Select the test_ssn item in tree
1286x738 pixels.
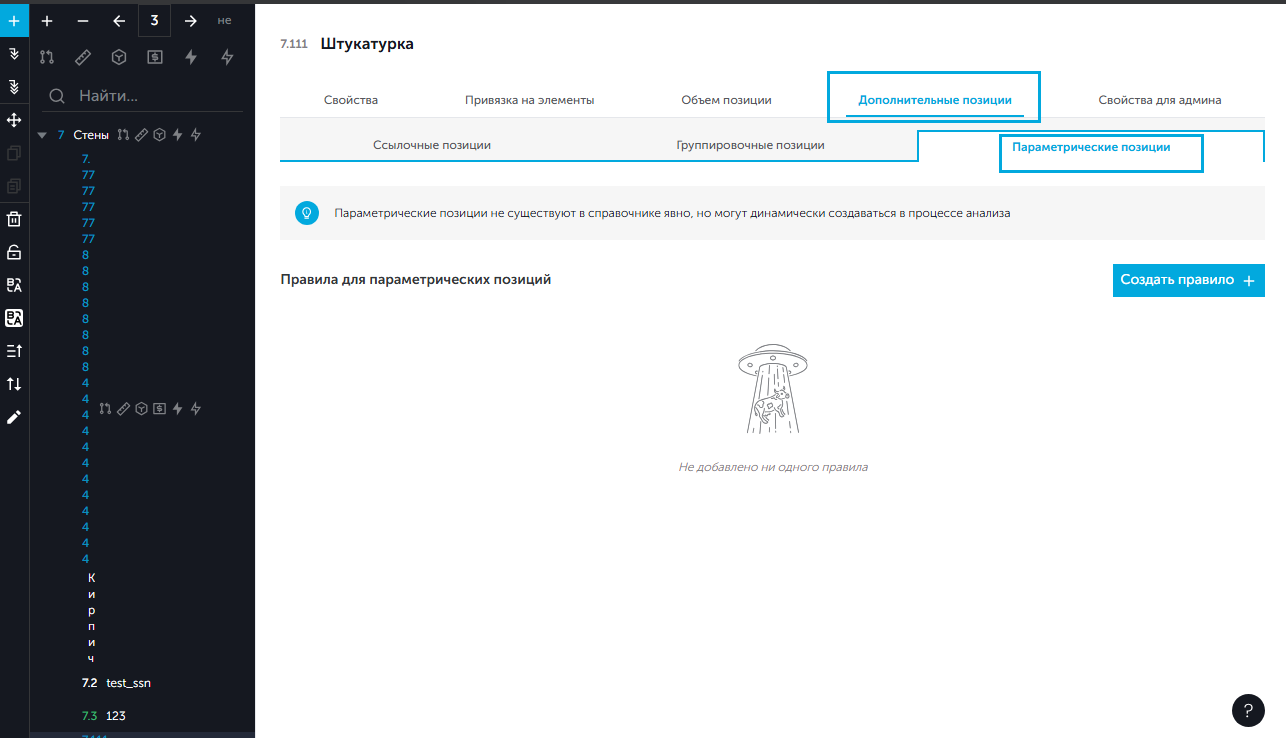(128, 683)
